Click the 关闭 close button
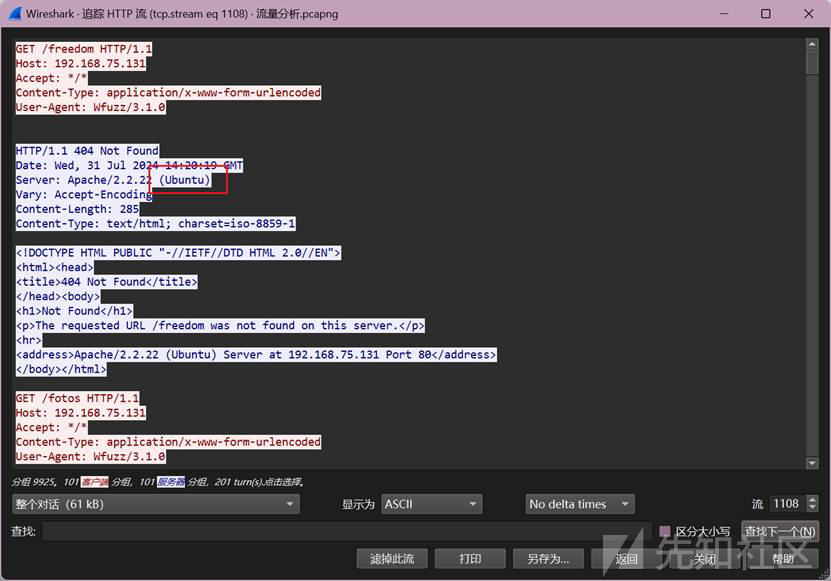Image resolution: width=831 pixels, height=581 pixels. coord(704,559)
